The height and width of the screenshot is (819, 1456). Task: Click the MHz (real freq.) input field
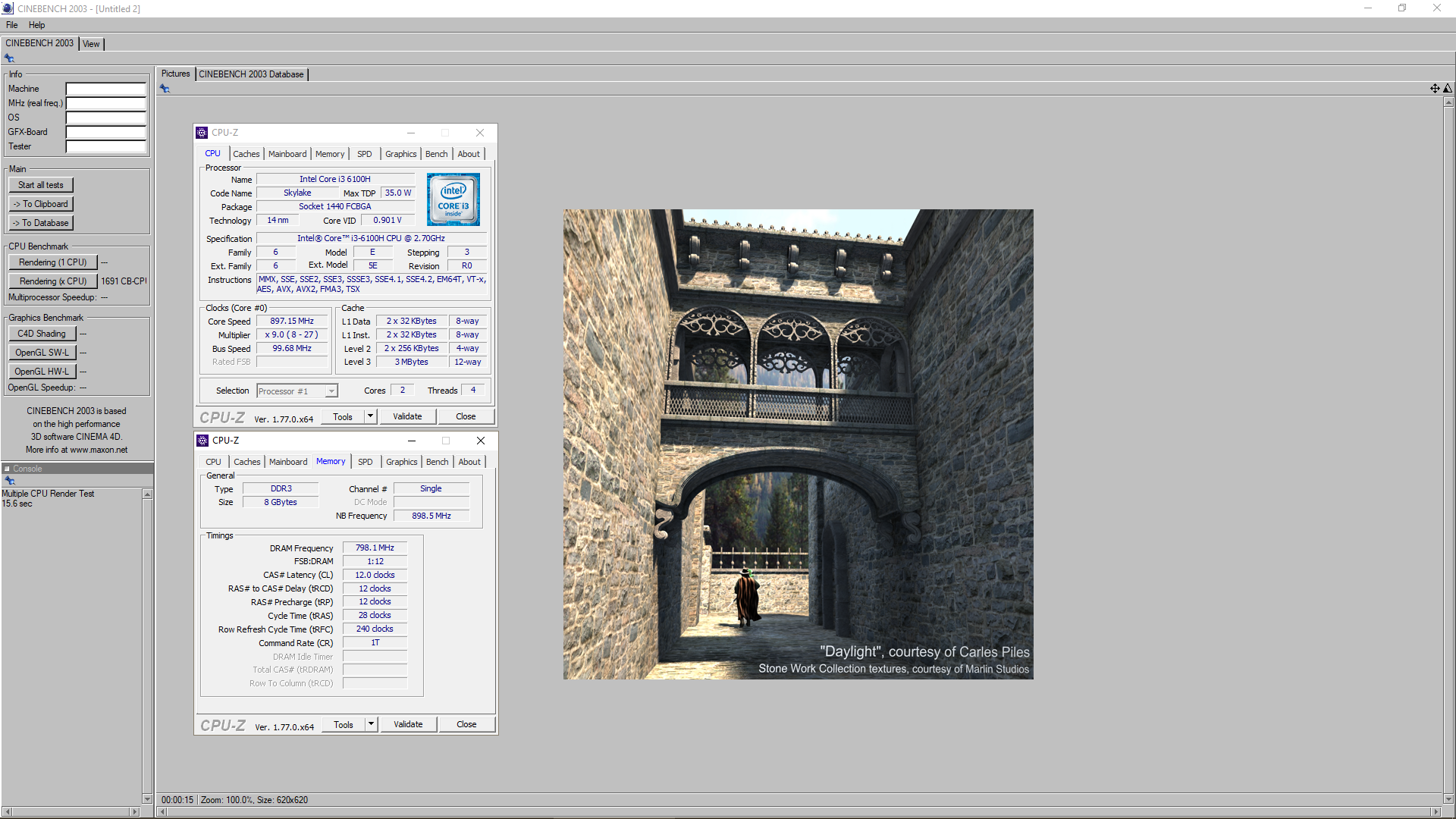click(105, 103)
